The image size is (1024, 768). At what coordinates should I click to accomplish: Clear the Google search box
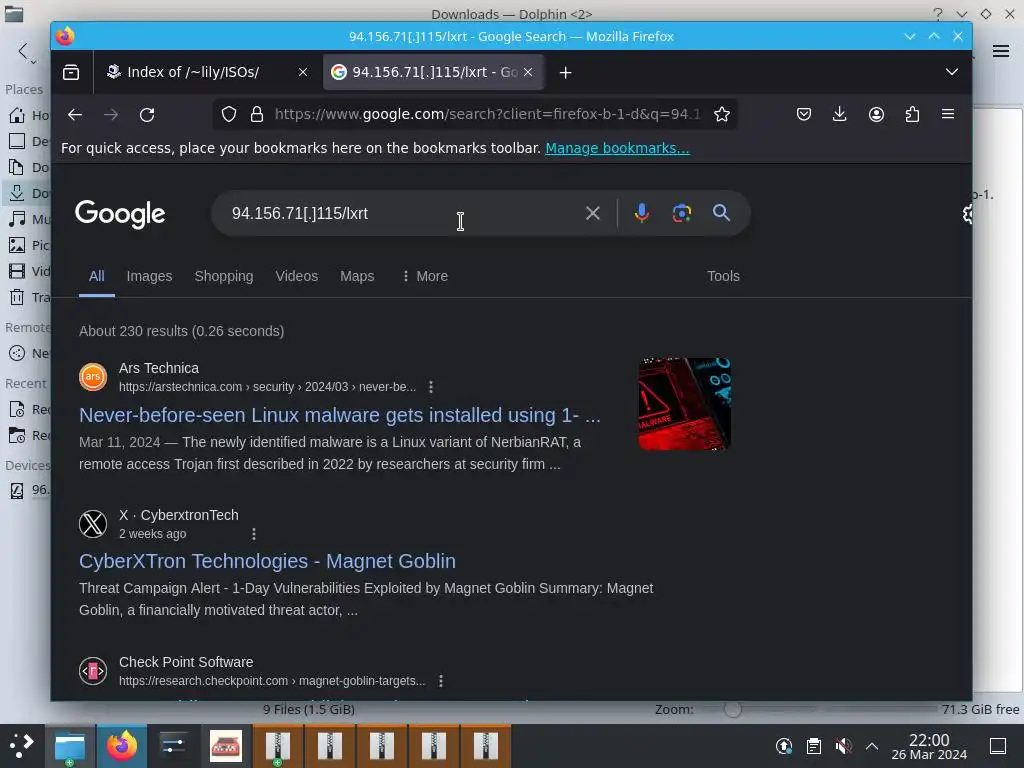(x=592, y=213)
